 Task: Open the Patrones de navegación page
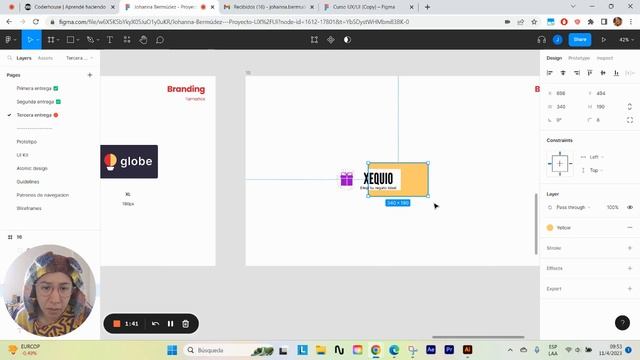pyautogui.click(x=42, y=195)
